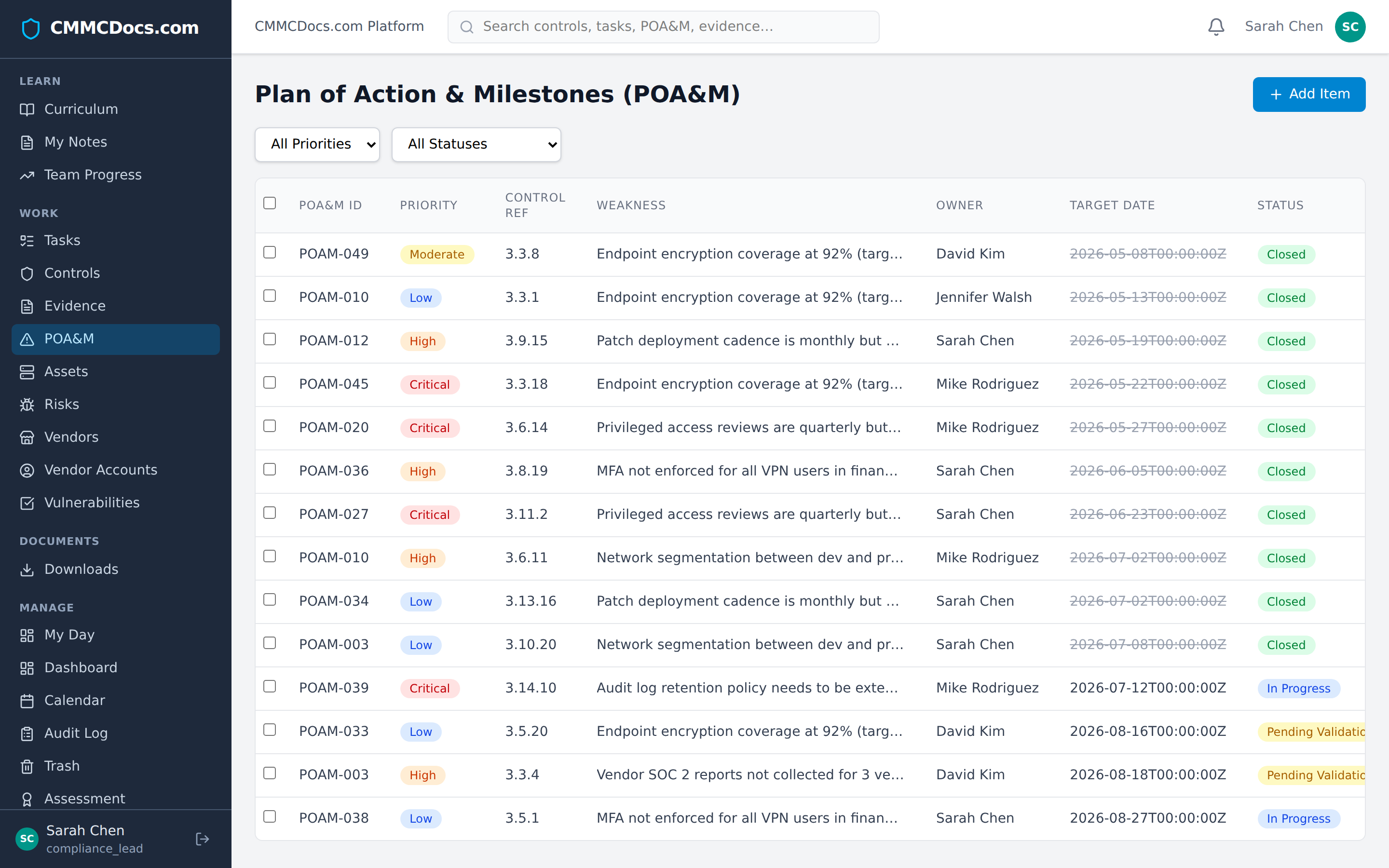The image size is (1389, 868).
Task: Click the CMMCDocs shield logo
Action: pos(29,27)
